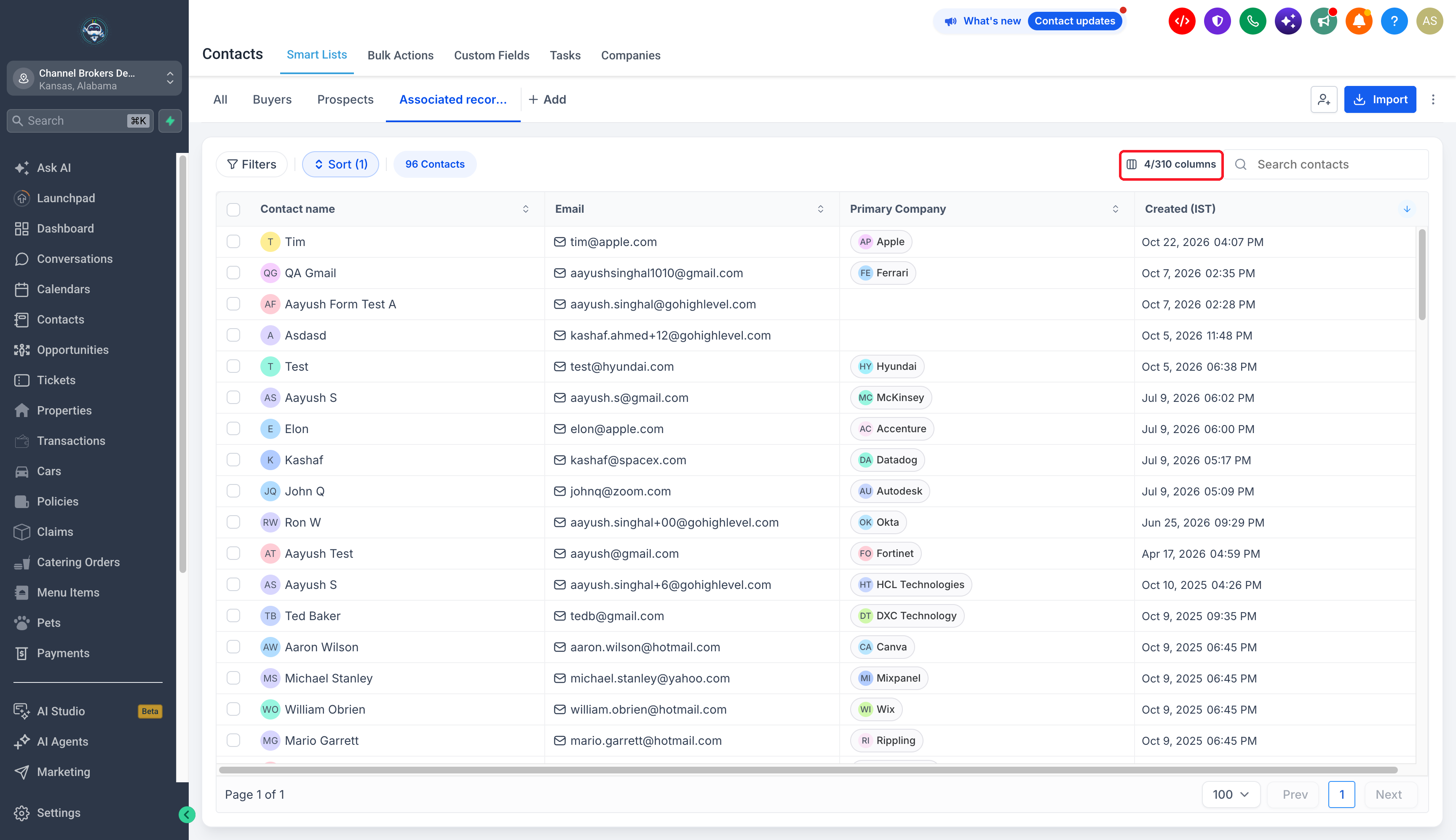Screen dimensions: 1456x840
Task: Check the Mario Garrett row checkbox
Action: pyautogui.click(x=233, y=740)
